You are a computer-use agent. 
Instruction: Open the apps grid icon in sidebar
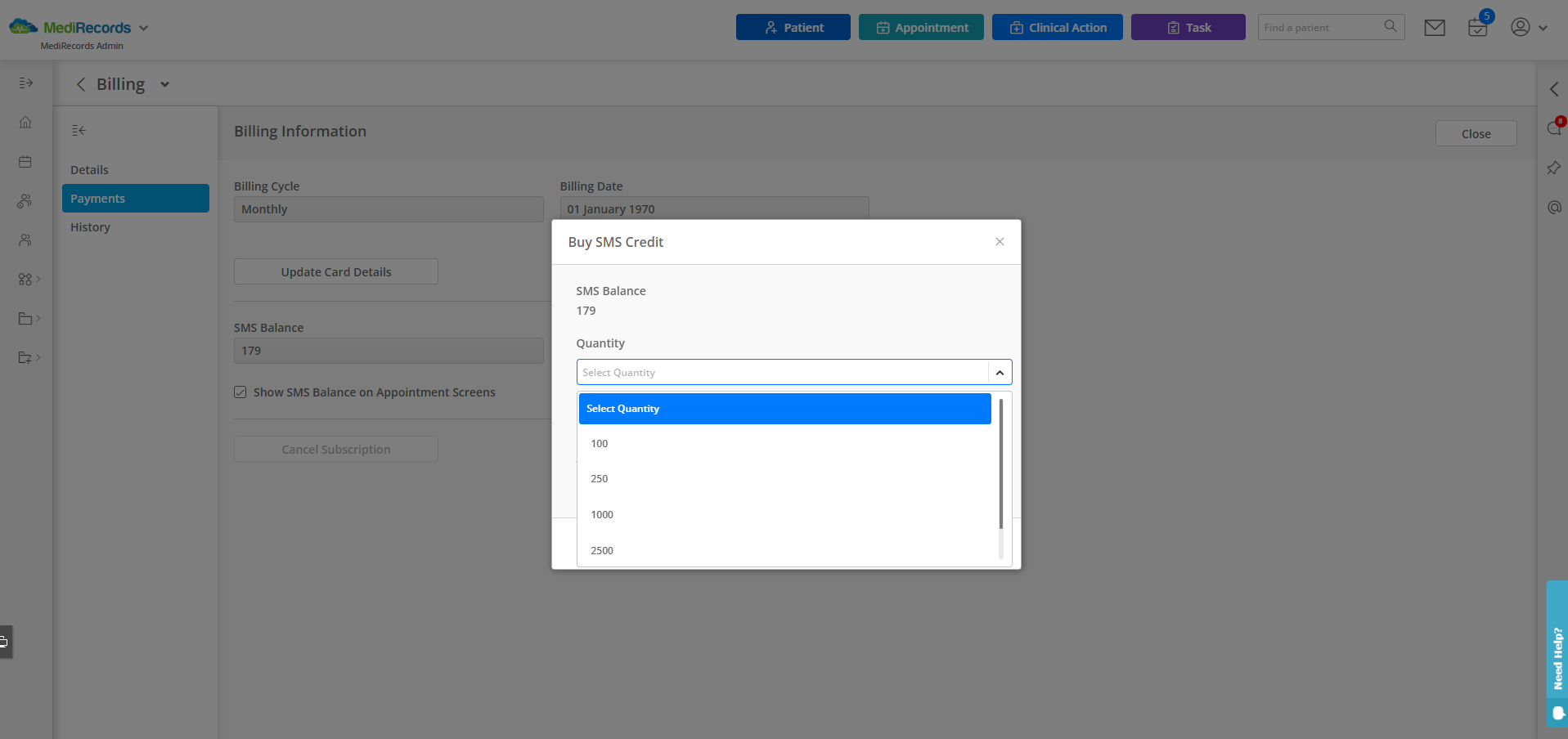(25, 279)
